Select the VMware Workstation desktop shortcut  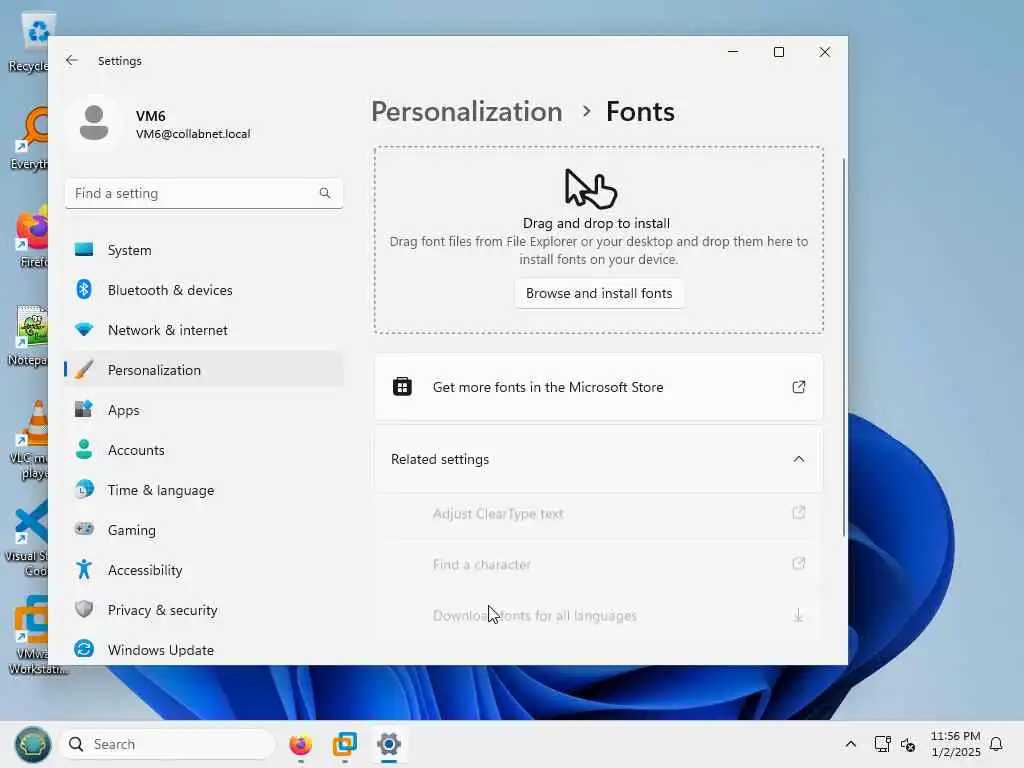point(31,635)
